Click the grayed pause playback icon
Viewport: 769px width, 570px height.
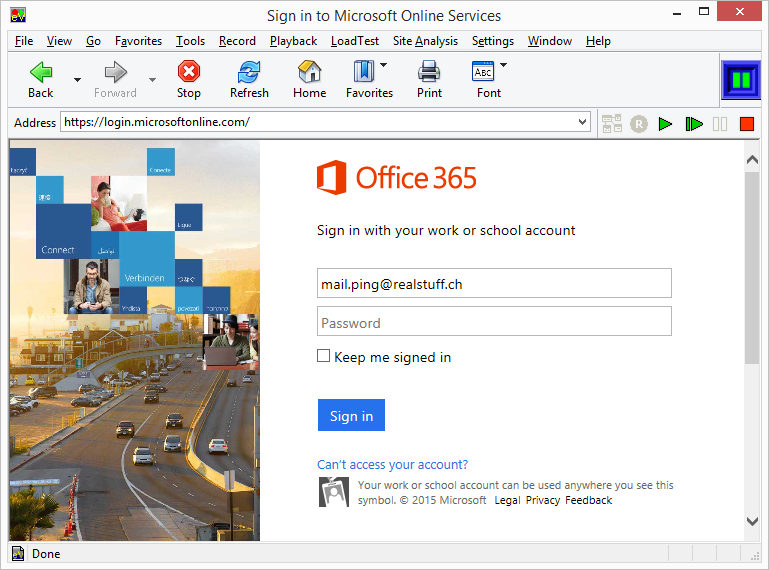point(720,124)
